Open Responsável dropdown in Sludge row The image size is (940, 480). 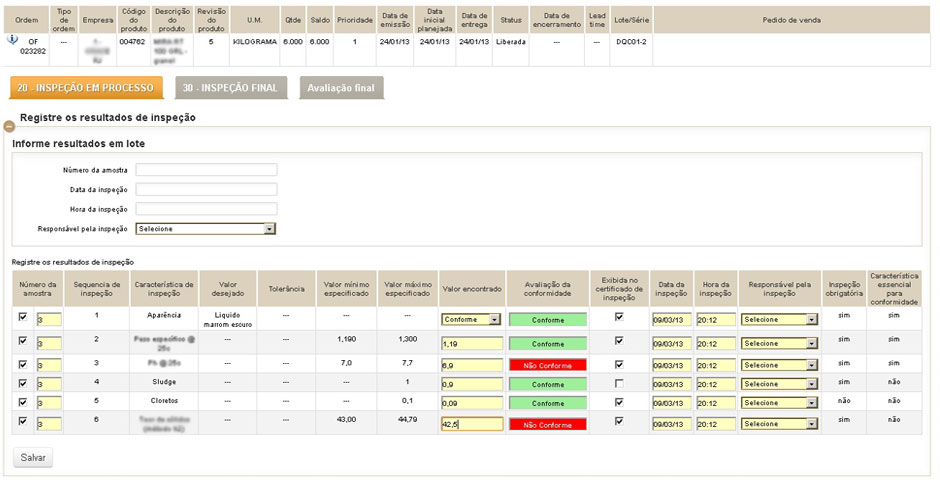779,384
